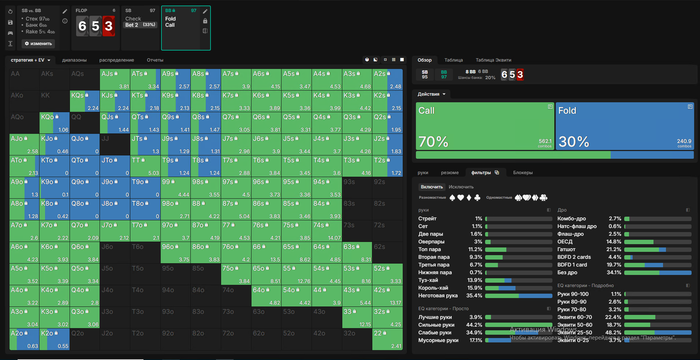
Task: Open the Таблица tab
Action: [x=453, y=60]
